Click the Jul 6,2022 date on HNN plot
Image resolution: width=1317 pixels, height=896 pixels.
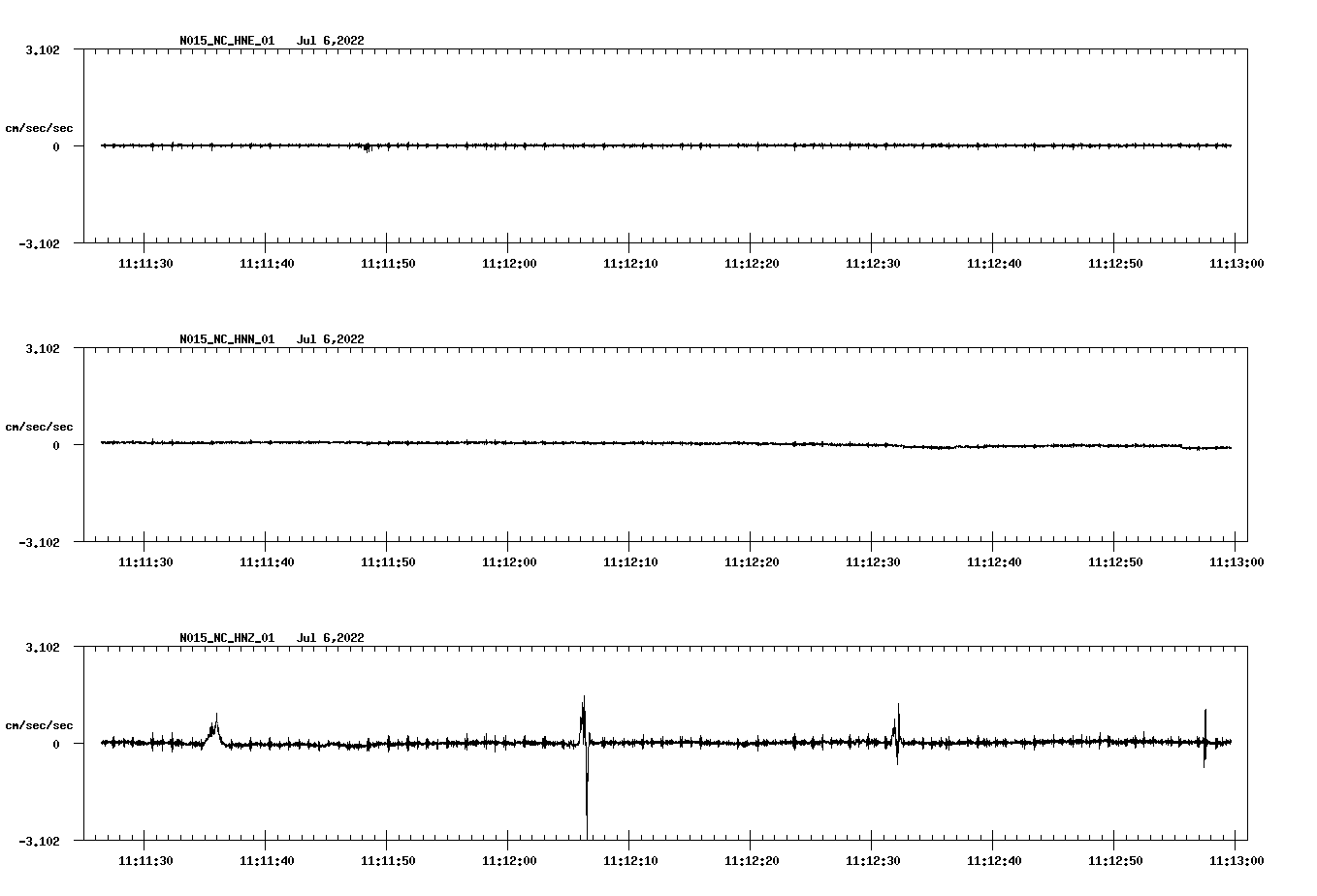(331, 339)
